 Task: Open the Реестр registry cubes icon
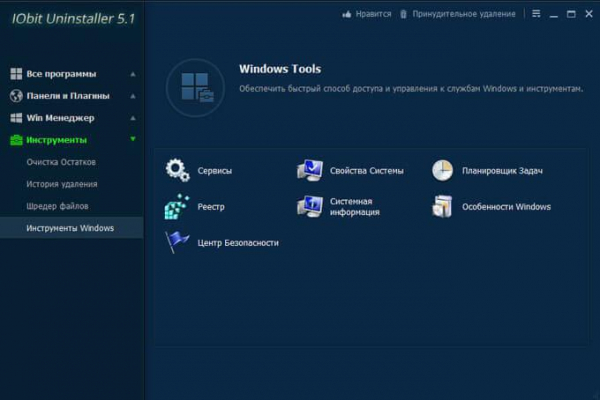click(x=177, y=207)
